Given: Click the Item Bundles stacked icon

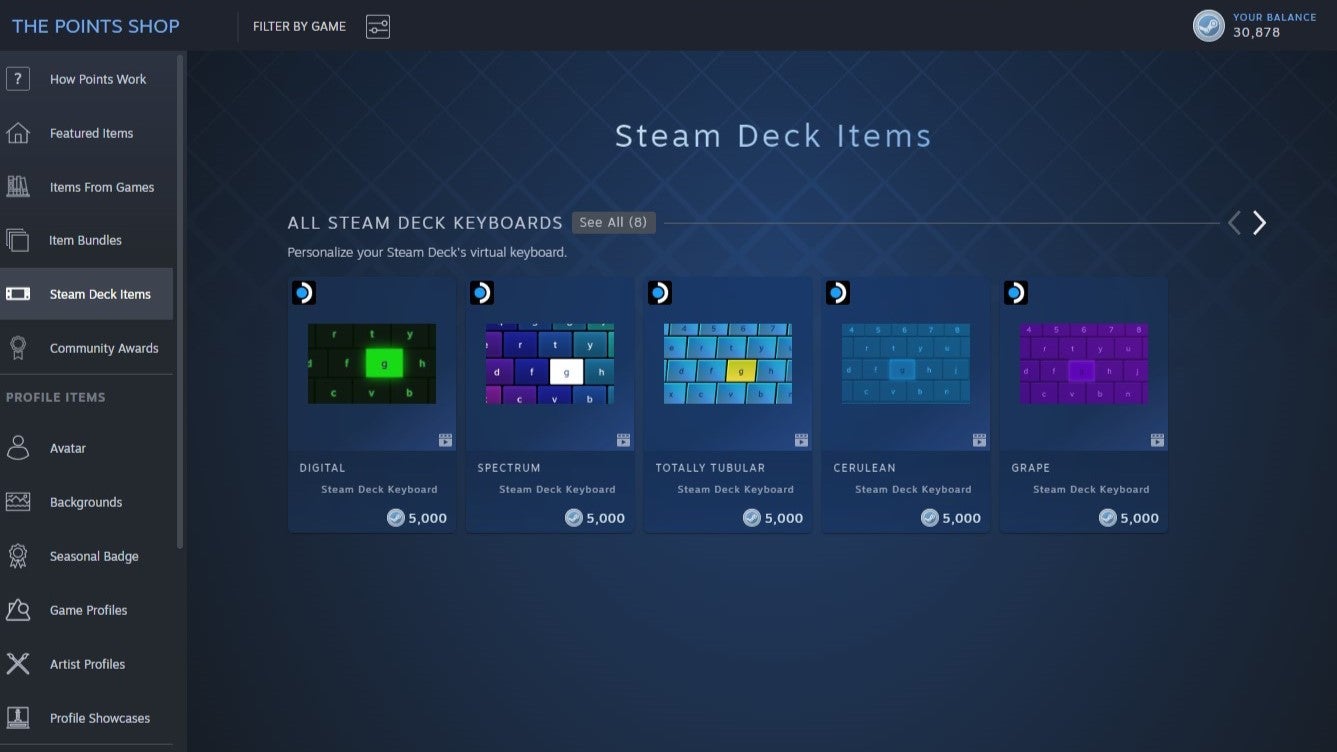Looking at the screenshot, I should tap(17, 240).
